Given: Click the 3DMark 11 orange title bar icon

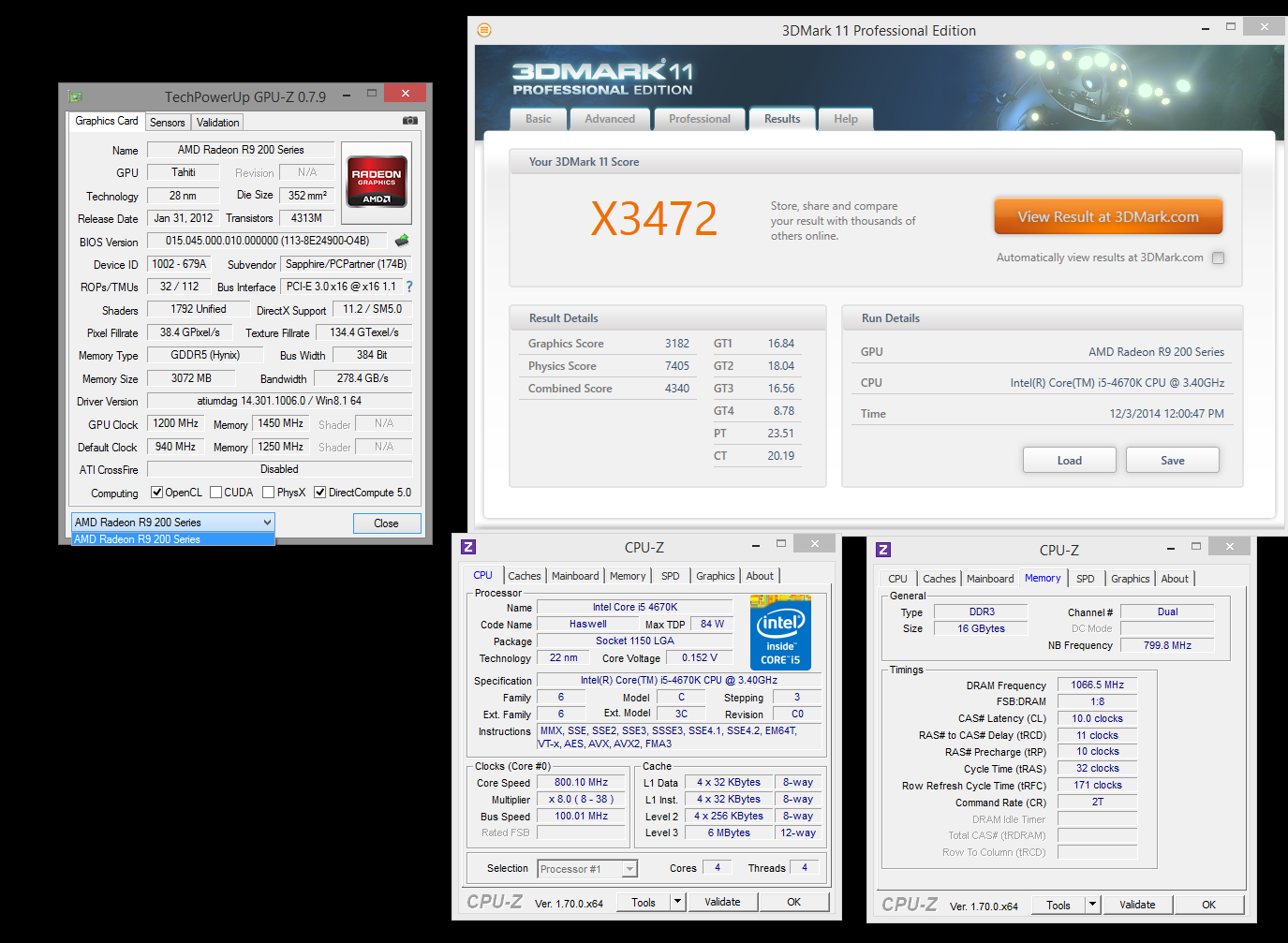Looking at the screenshot, I should [x=484, y=30].
